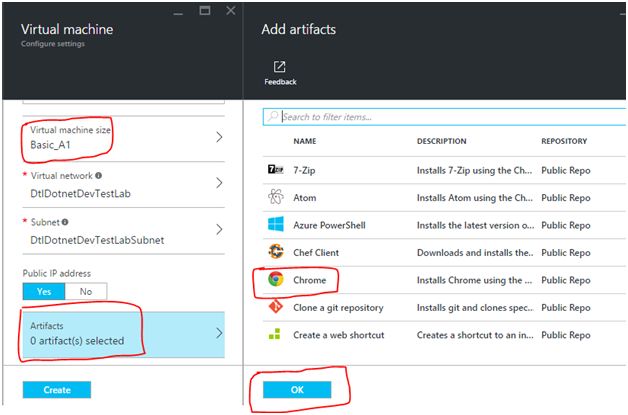Image resolution: width=628 pixels, height=415 pixels.
Task: Open the Virtual network selector
Action: tap(120, 183)
